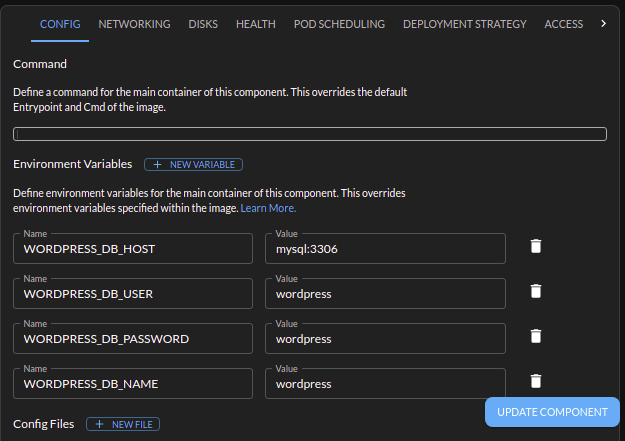Click the WORDPRESS_DB_NAME name field
The height and width of the screenshot is (441, 625).
[x=133, y=384]
